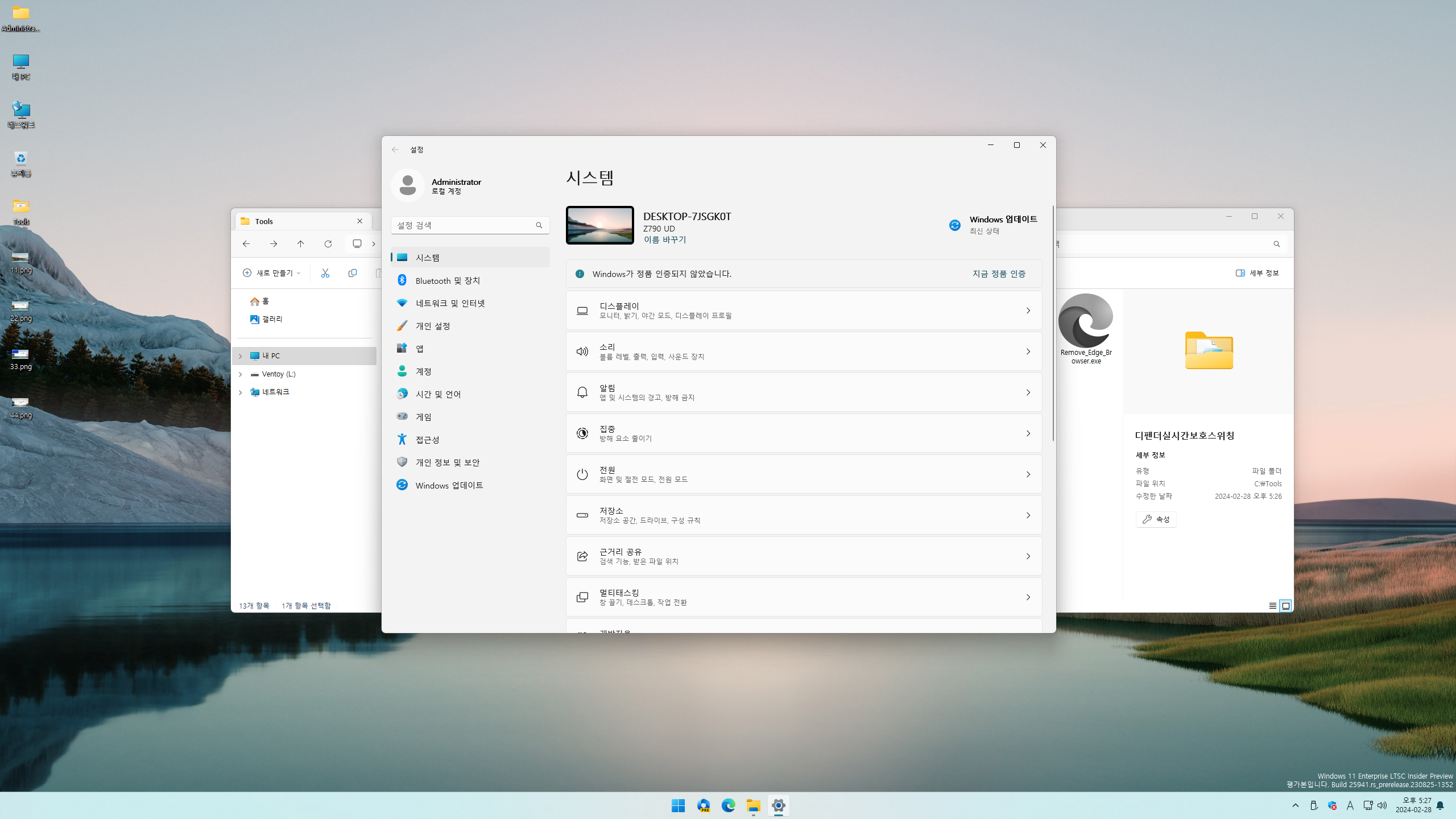This screenshot has width=1456, height=819.
Task: Open 갤러리 in Explorer navigation pane
Action: pyautogui.click(x=266, y=320)
